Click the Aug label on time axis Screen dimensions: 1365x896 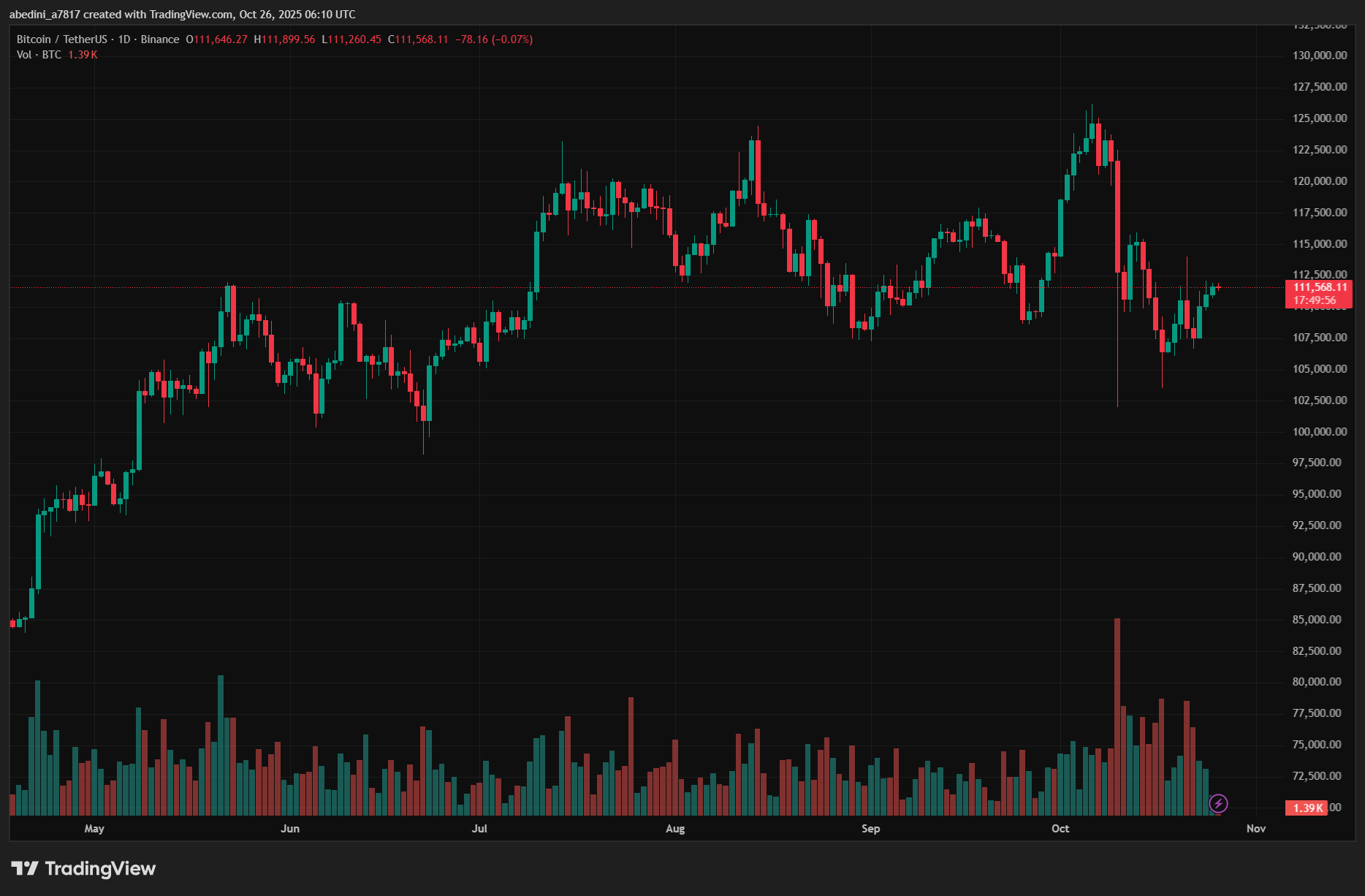(675, 828)
